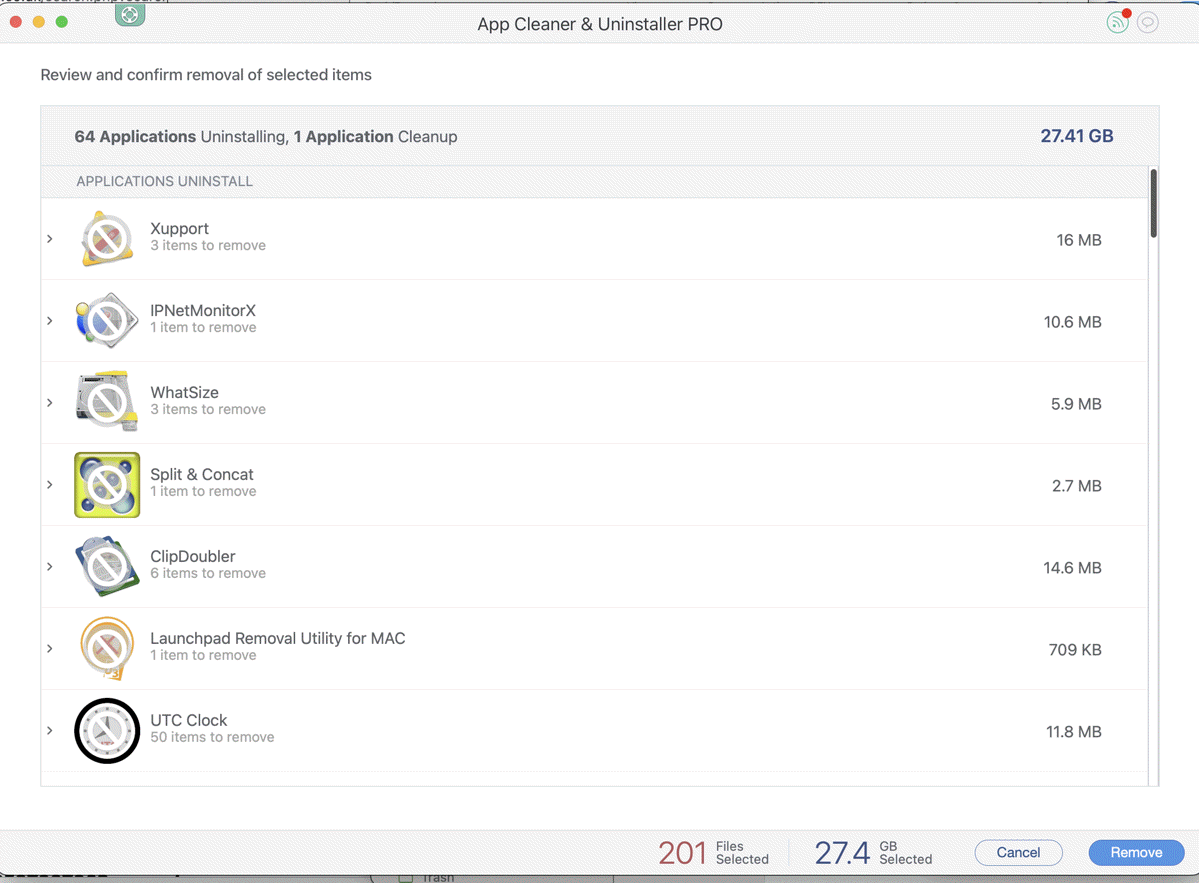The image size is (1199, 883).
Task: Click the 6 items to remove label
Action: click(x=208, y=573)
